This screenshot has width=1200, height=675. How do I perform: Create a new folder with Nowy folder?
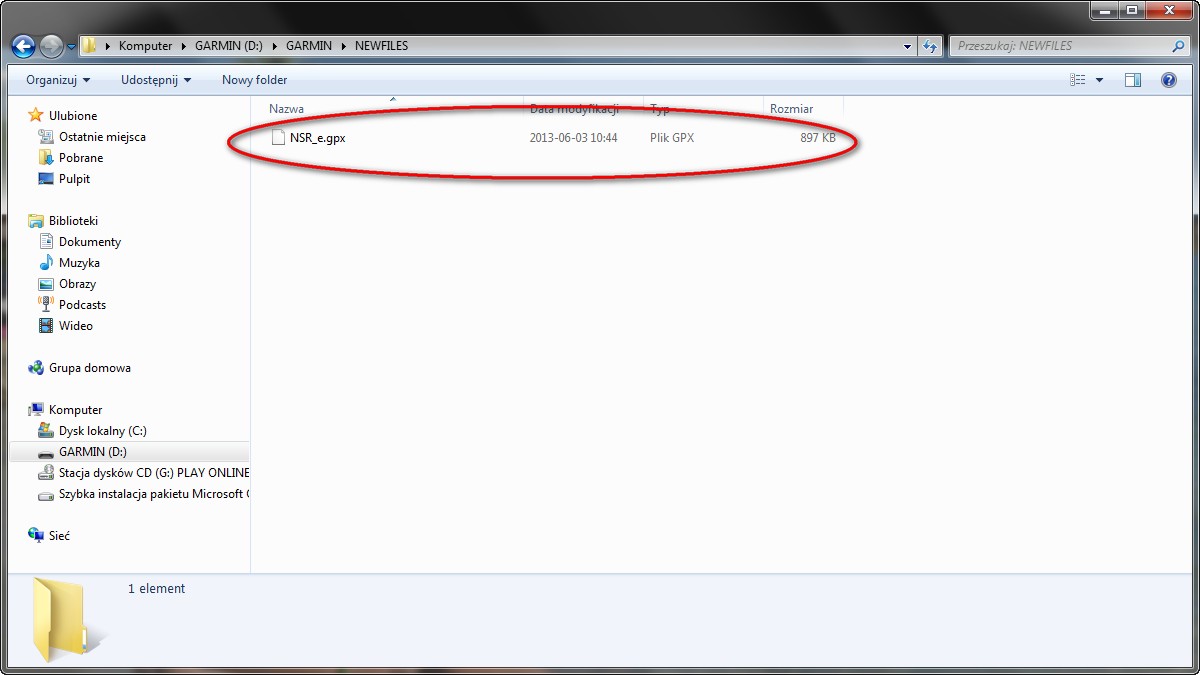click(254, 80)
